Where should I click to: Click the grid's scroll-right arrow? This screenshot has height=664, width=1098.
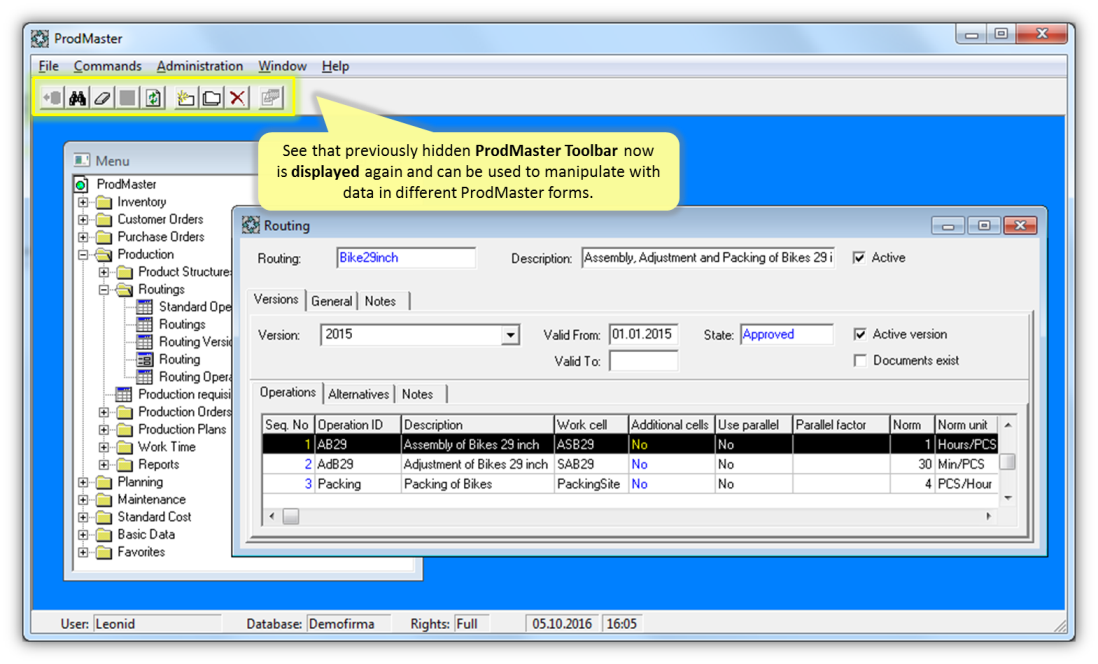[x=988, y=516]
